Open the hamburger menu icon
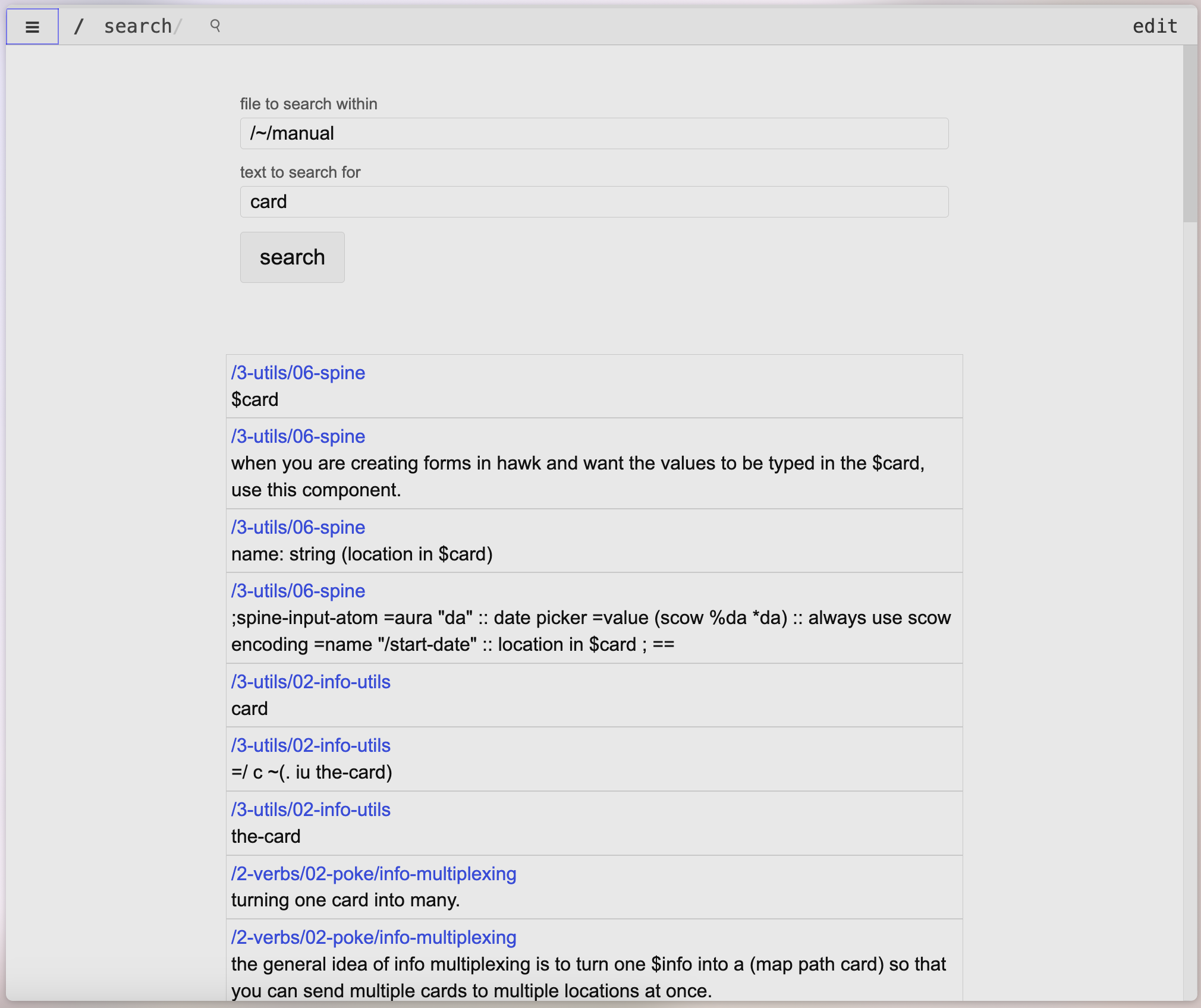The width and height of the screenshot is (1201, 1008). click(32, 27)
